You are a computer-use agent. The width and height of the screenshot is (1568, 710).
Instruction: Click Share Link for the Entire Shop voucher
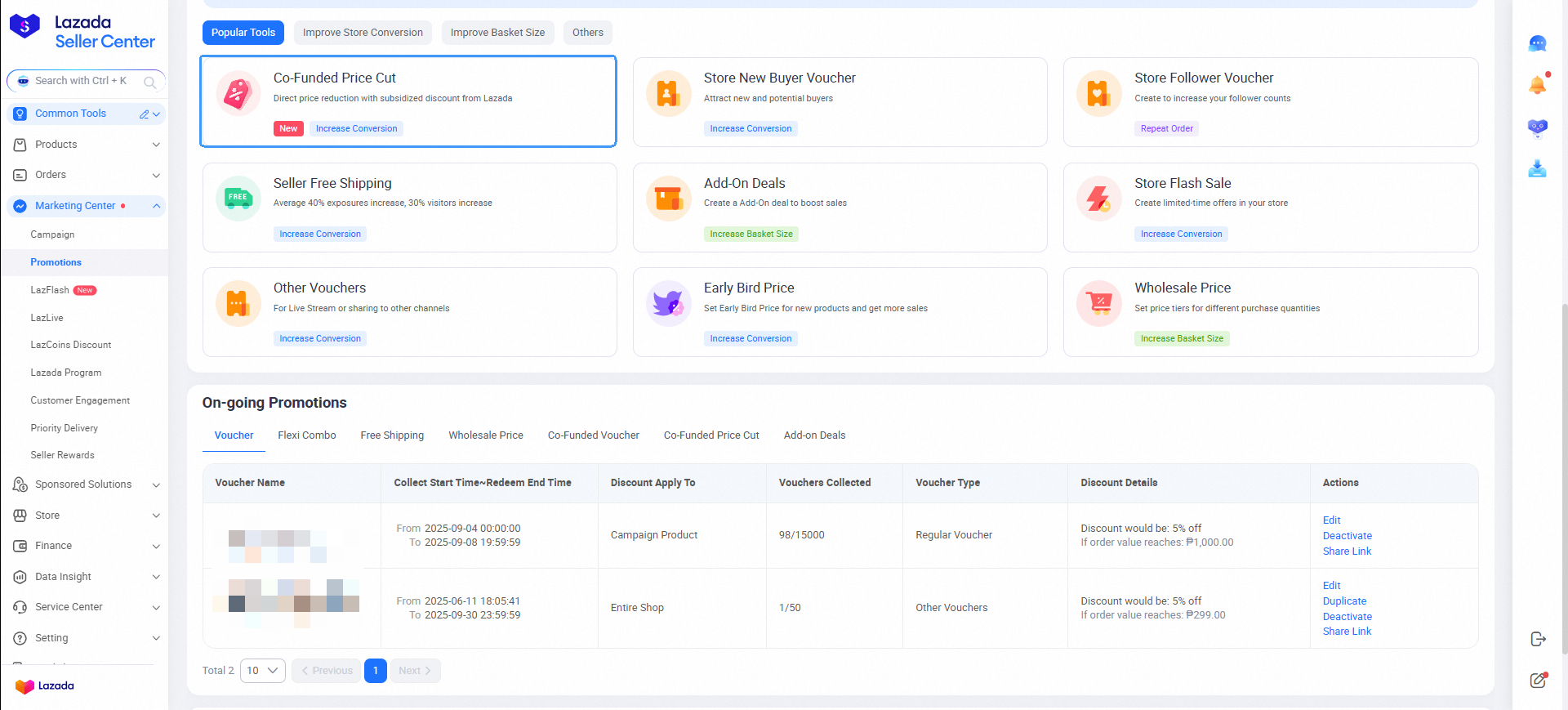tap(1347, 632)
